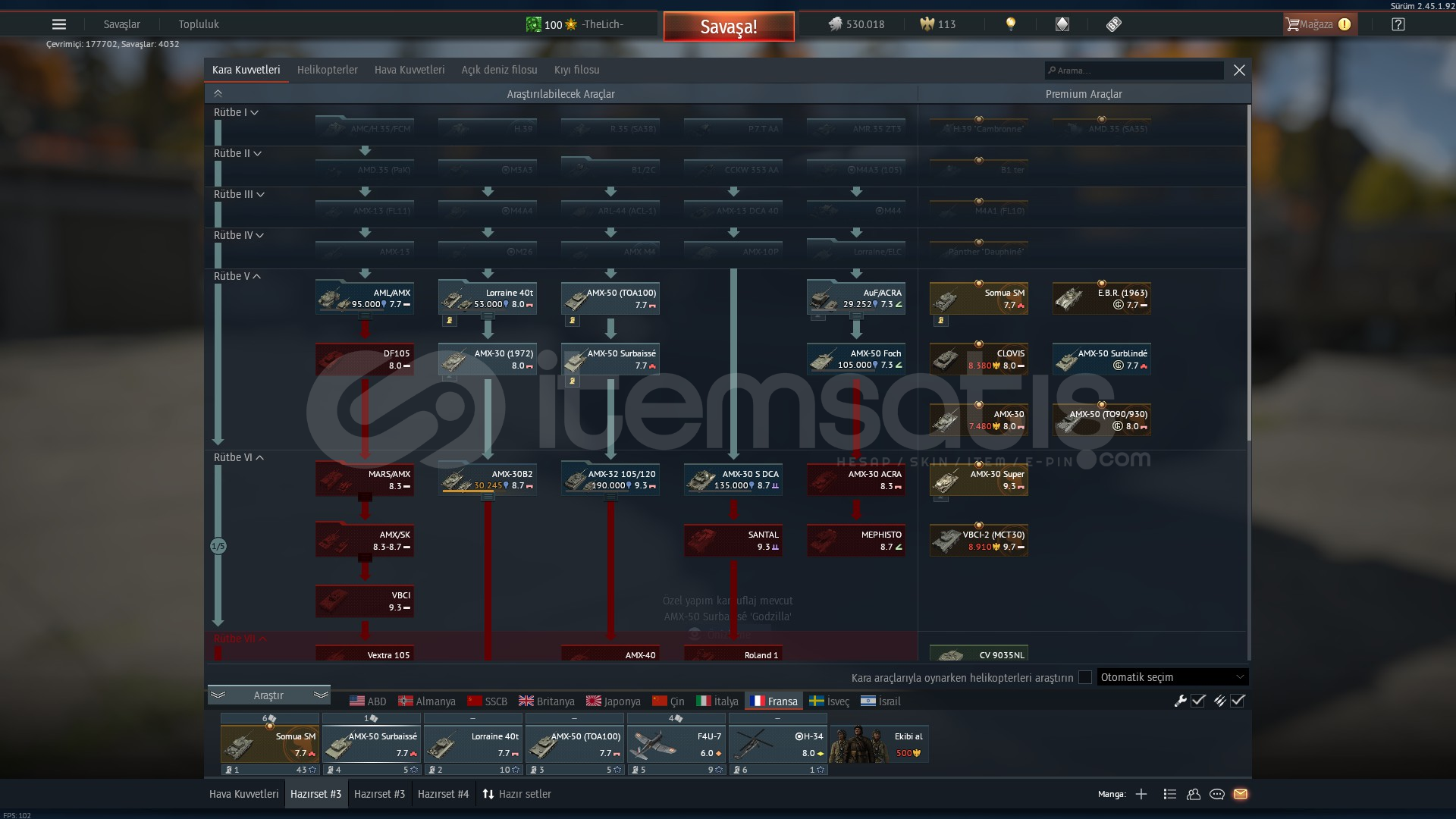This screenshot has width=1456, height=819.
Task: Click Ekibi al recruit crew slot
Action: (x=880, y=744)
